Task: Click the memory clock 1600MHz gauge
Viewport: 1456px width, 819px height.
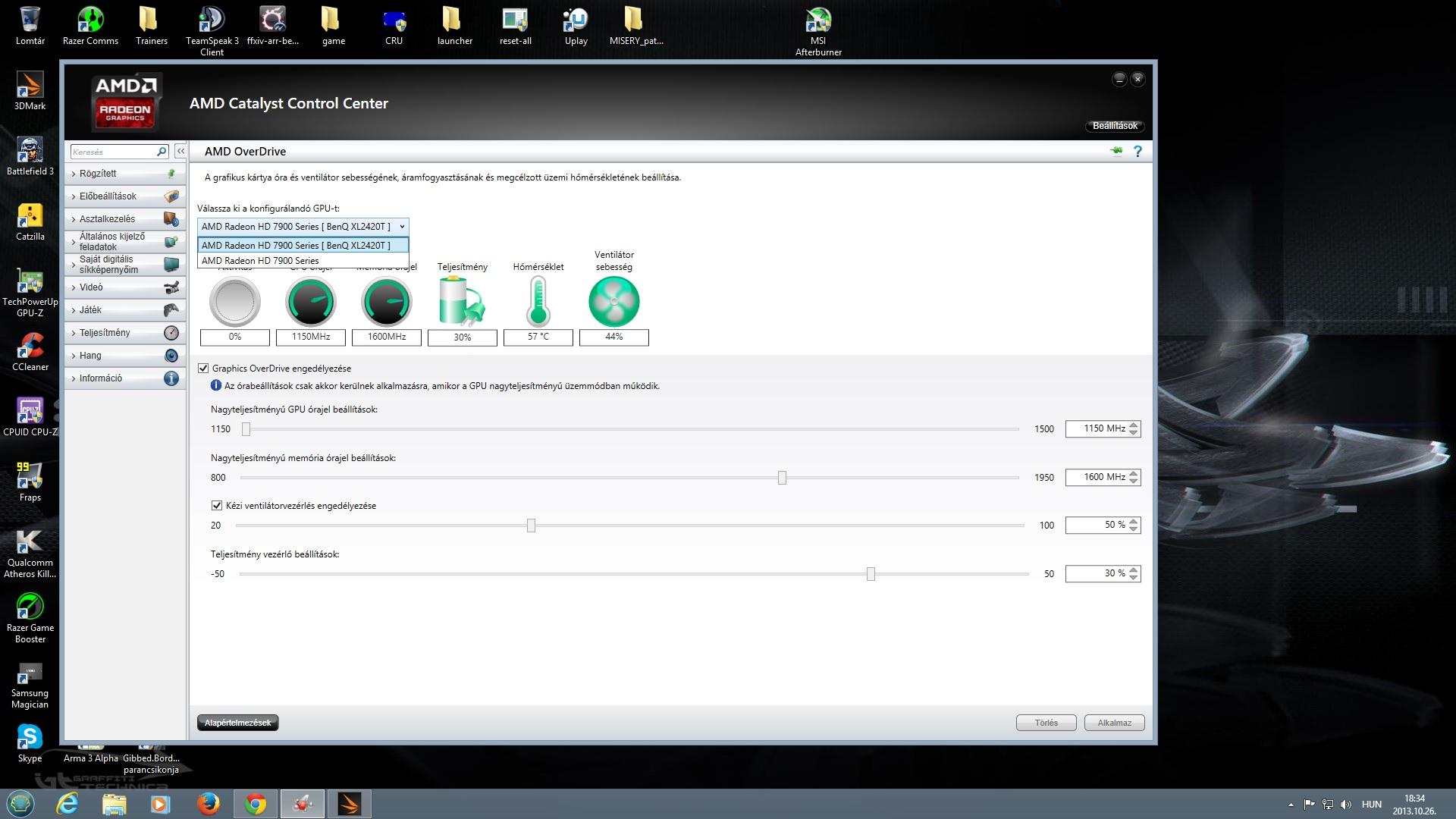Action: 387,302
